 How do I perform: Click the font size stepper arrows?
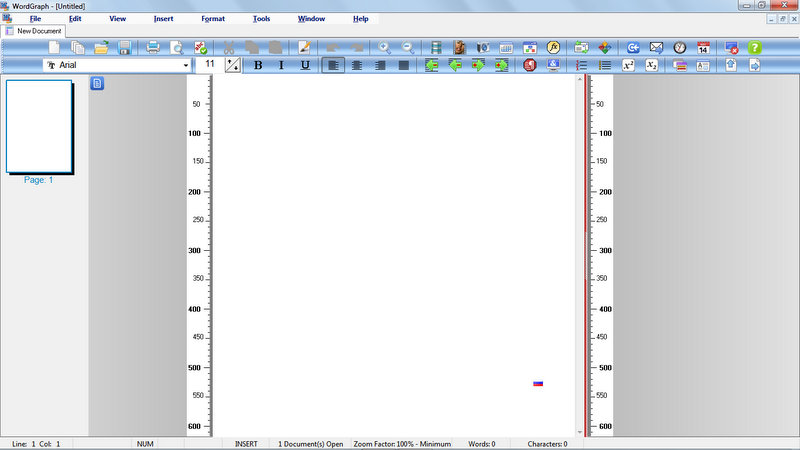point(233,65)
